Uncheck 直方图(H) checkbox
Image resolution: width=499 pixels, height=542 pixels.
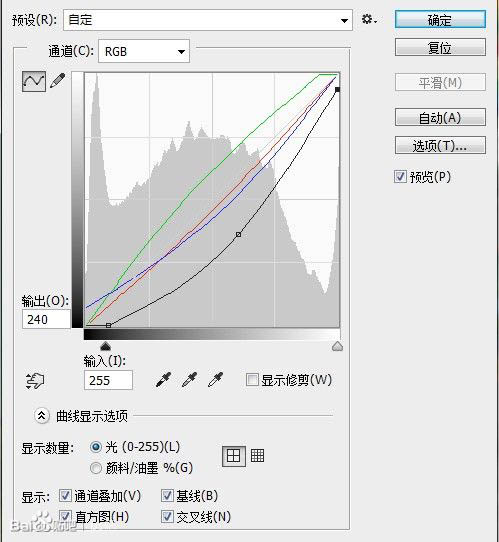[65, 517]
